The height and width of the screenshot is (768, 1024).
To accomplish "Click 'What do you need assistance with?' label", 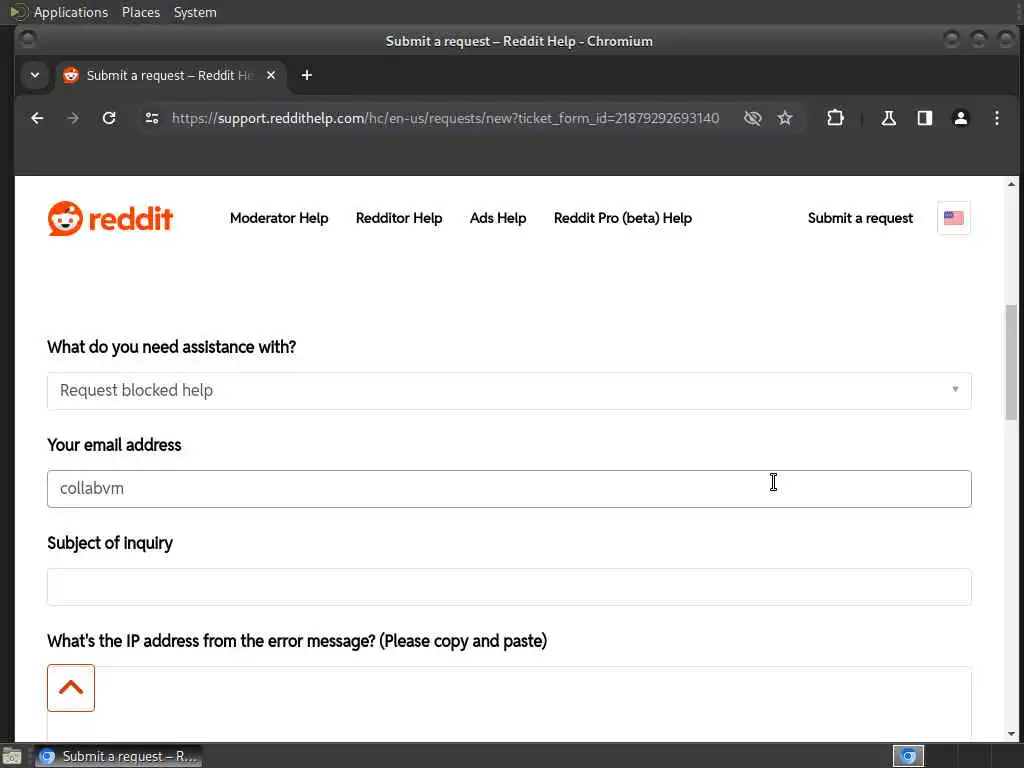I will click(x=171, y=347).
